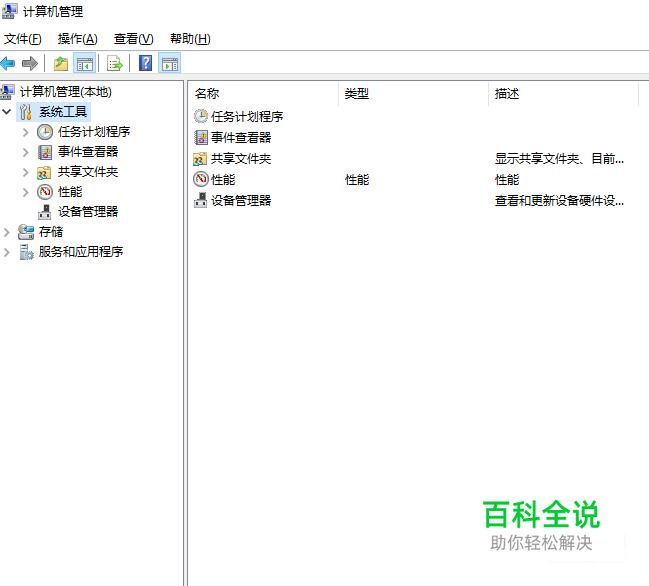Open the 操作(A) menu
Viewport: 649px width, 586px height.
click(78, 39)
